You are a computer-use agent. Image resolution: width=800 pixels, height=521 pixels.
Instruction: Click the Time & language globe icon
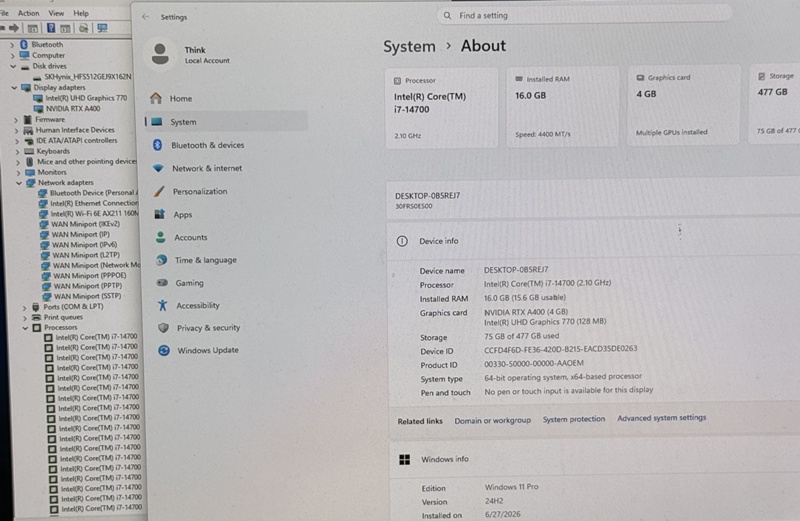tap(162, 260)
